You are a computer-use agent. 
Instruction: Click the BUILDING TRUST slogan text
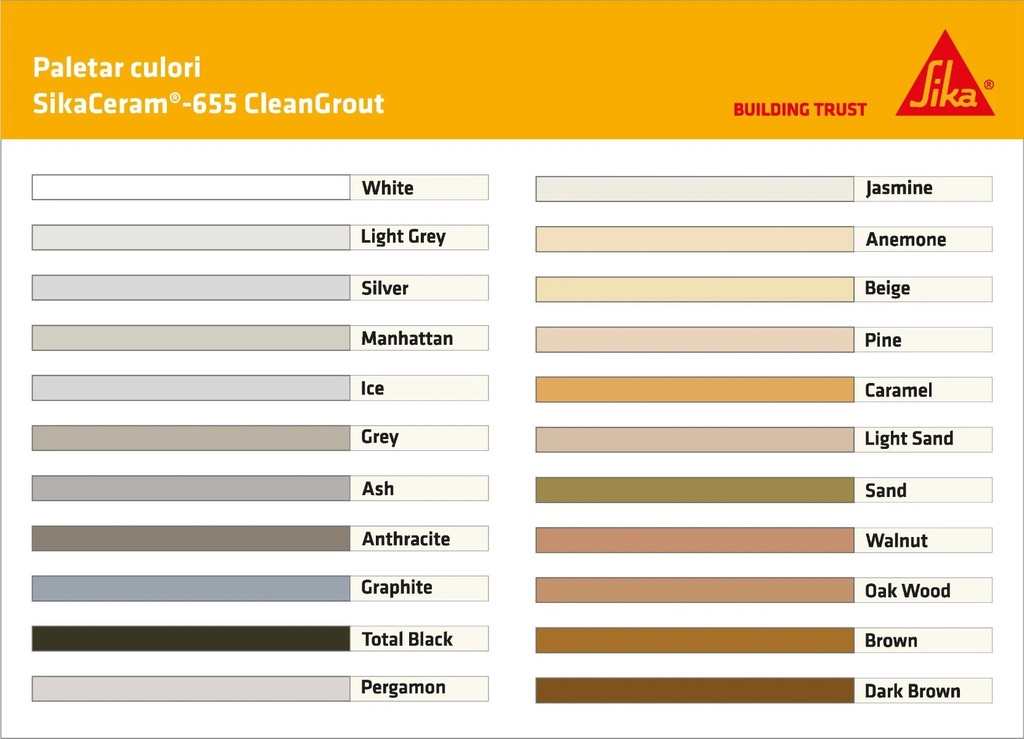[800, 109]
